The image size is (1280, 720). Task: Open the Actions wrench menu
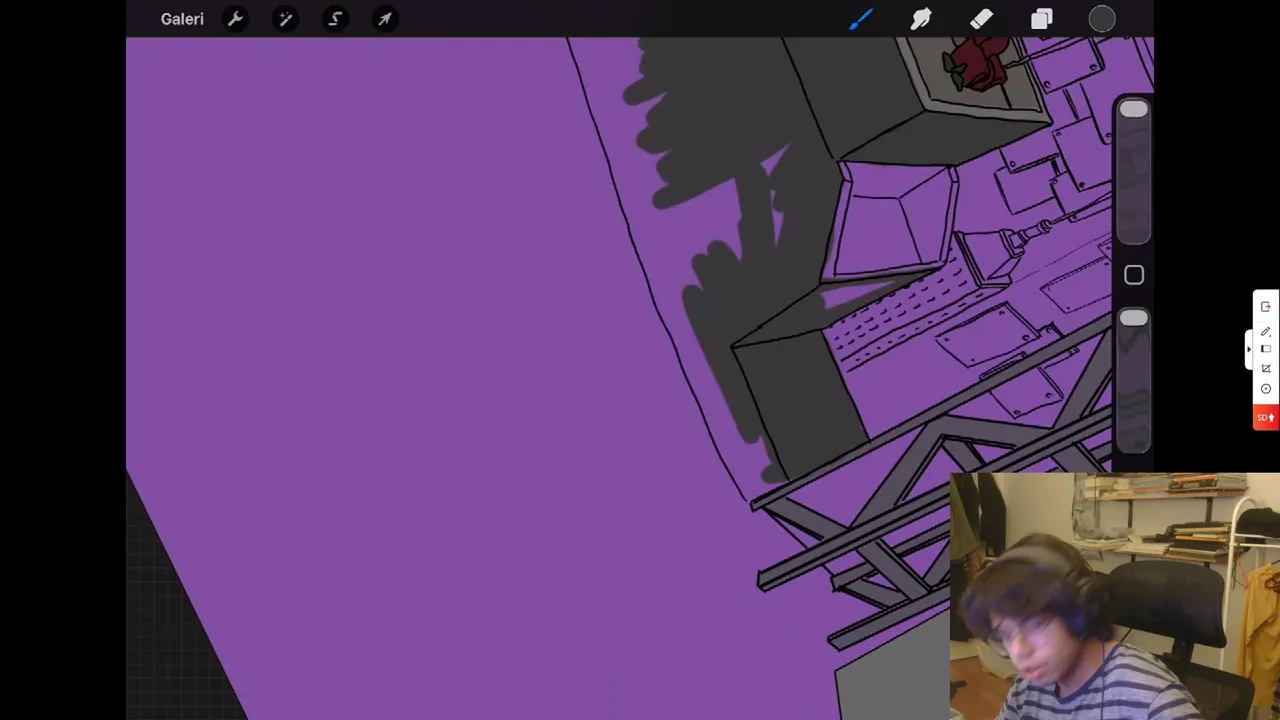tap(235, 19)
